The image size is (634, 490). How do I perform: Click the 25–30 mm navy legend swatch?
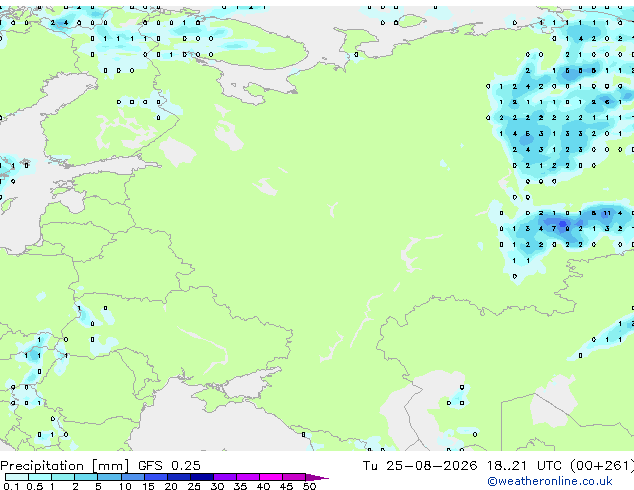[201, 477]
